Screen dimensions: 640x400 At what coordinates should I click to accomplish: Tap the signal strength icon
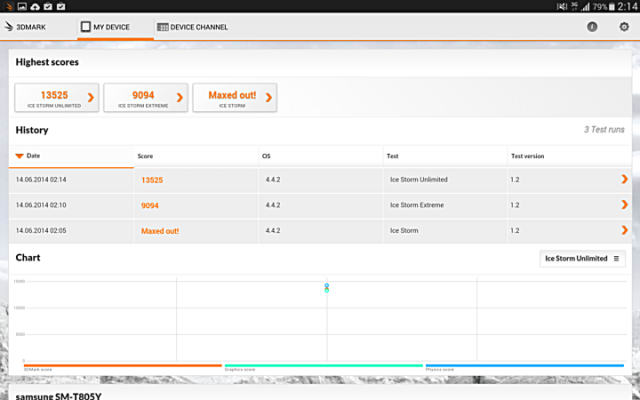tap(586, 7)
